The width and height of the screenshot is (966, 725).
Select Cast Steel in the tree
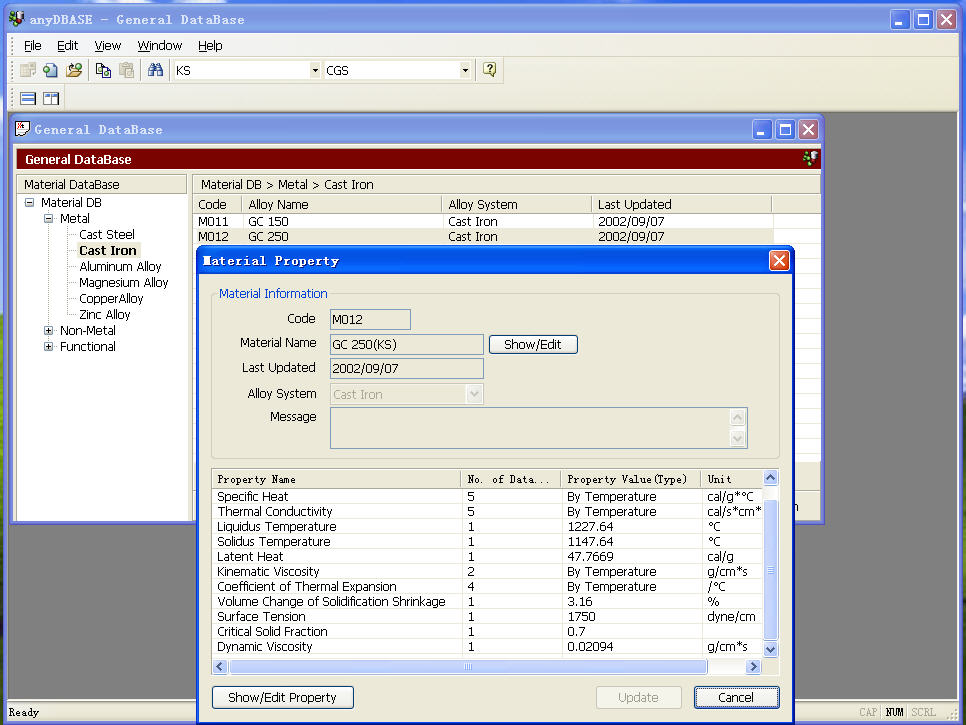tap(107, 235)
